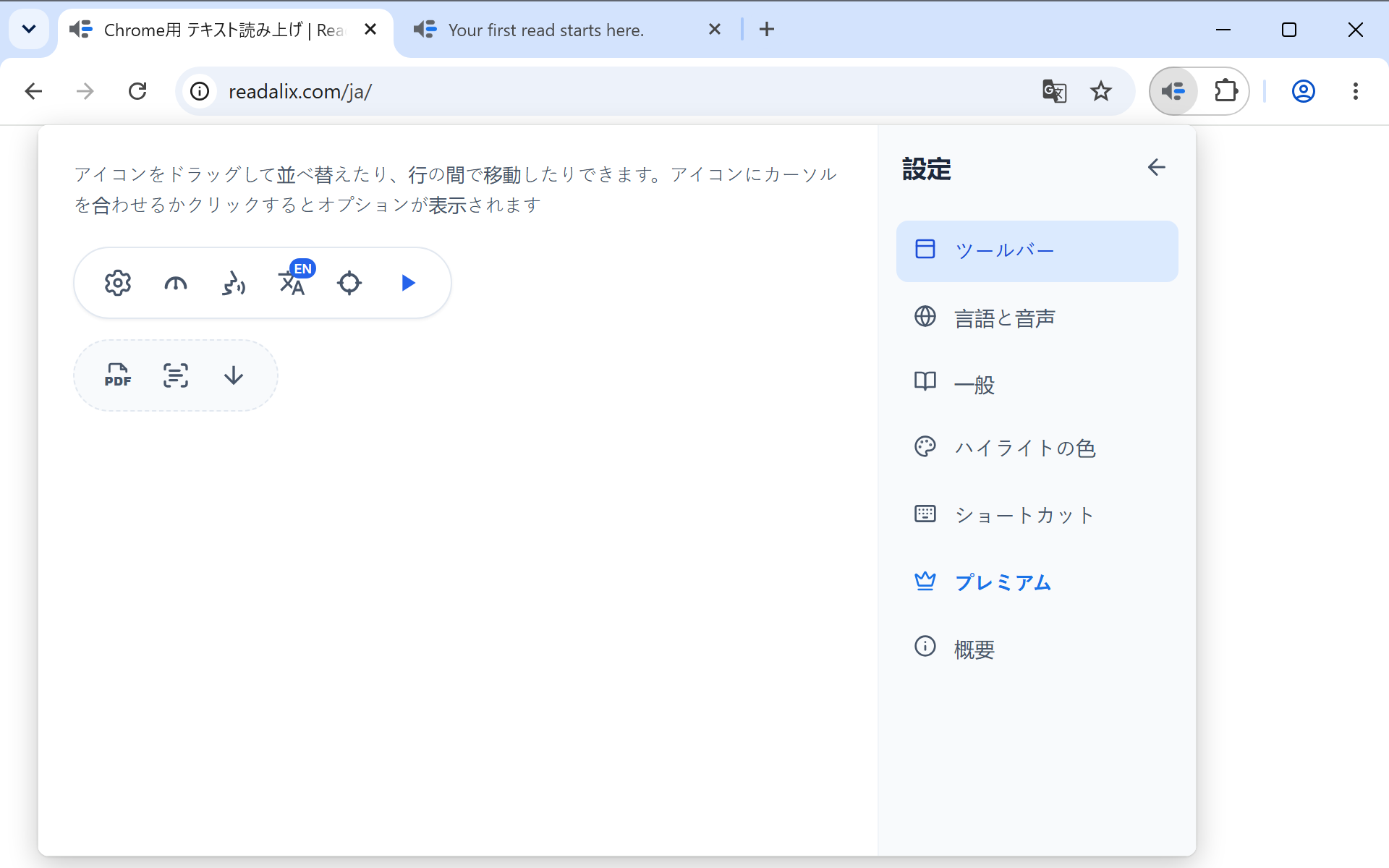
Task: Close the 'Your first read starts here.' tab
Action: [x=715, y=29]
